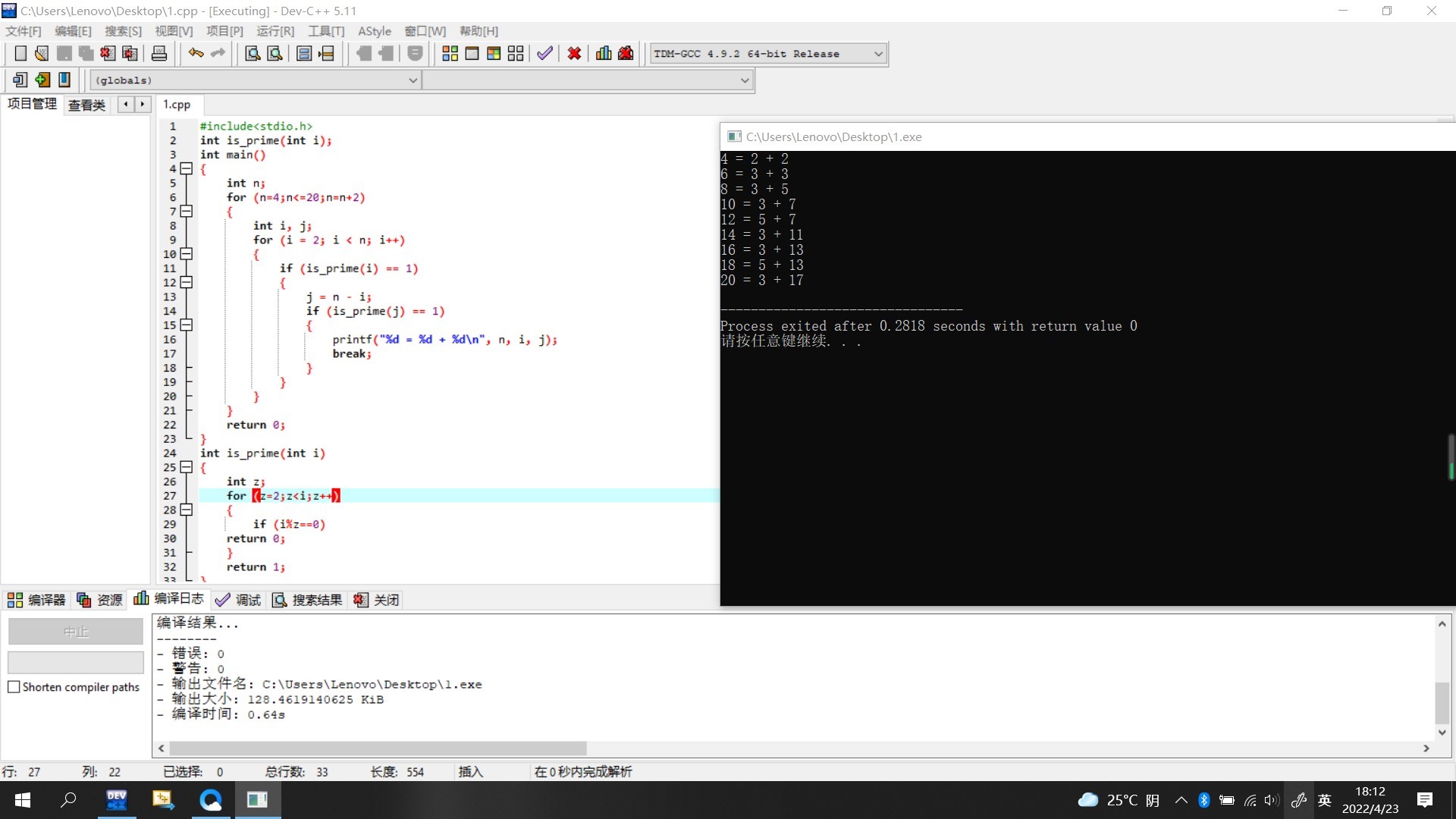Click the Print toolbar icon
This screenshot has height=819, width=1456.
coord(159,53)
